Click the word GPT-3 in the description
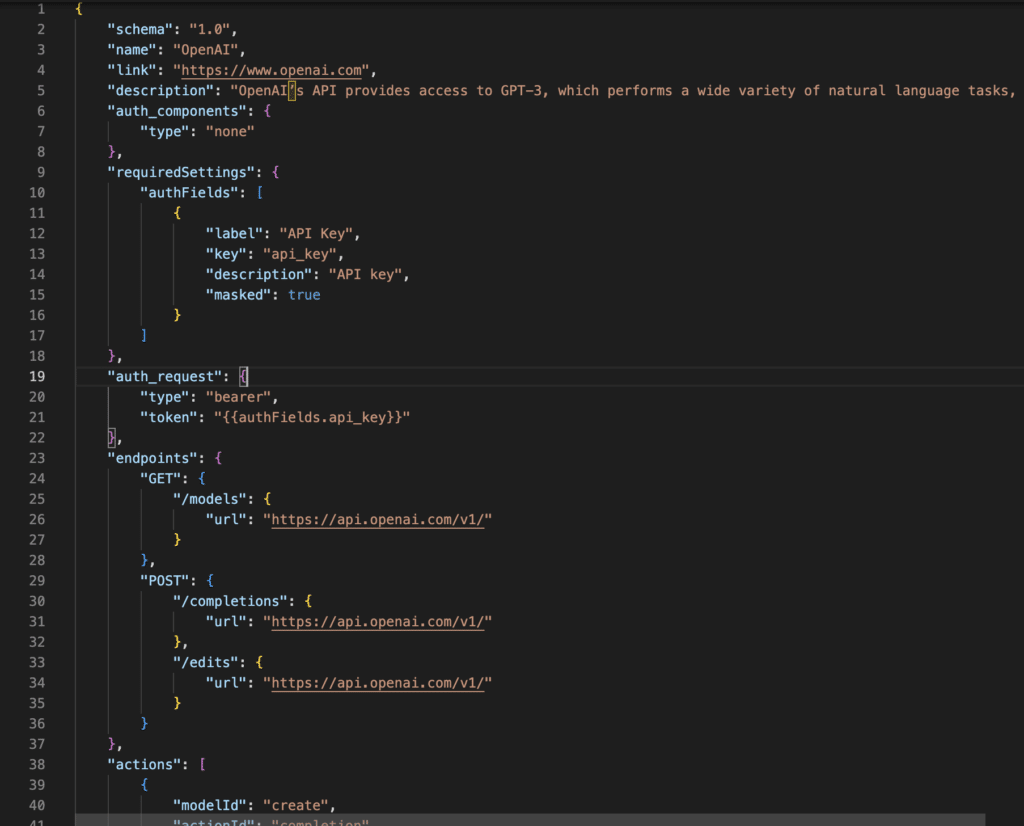The width and height of the screenshot is (1024, 826). (x=521, y=91)
